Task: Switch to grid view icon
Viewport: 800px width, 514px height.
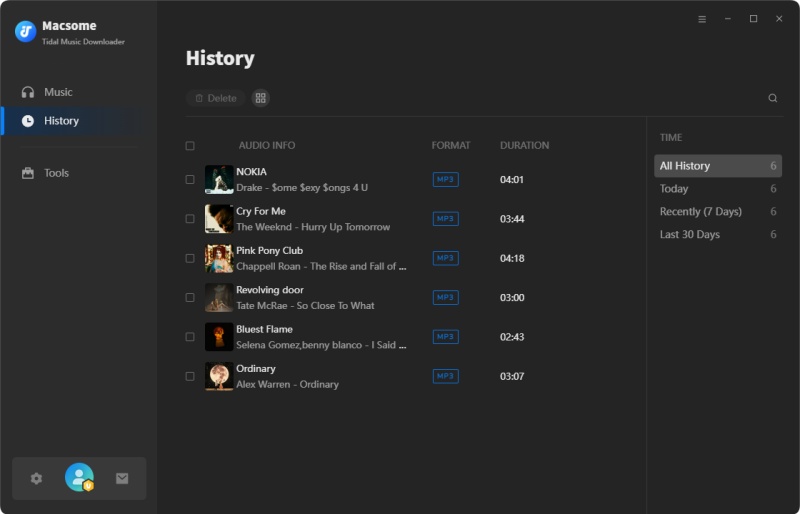Action: (x=261, y=98)
